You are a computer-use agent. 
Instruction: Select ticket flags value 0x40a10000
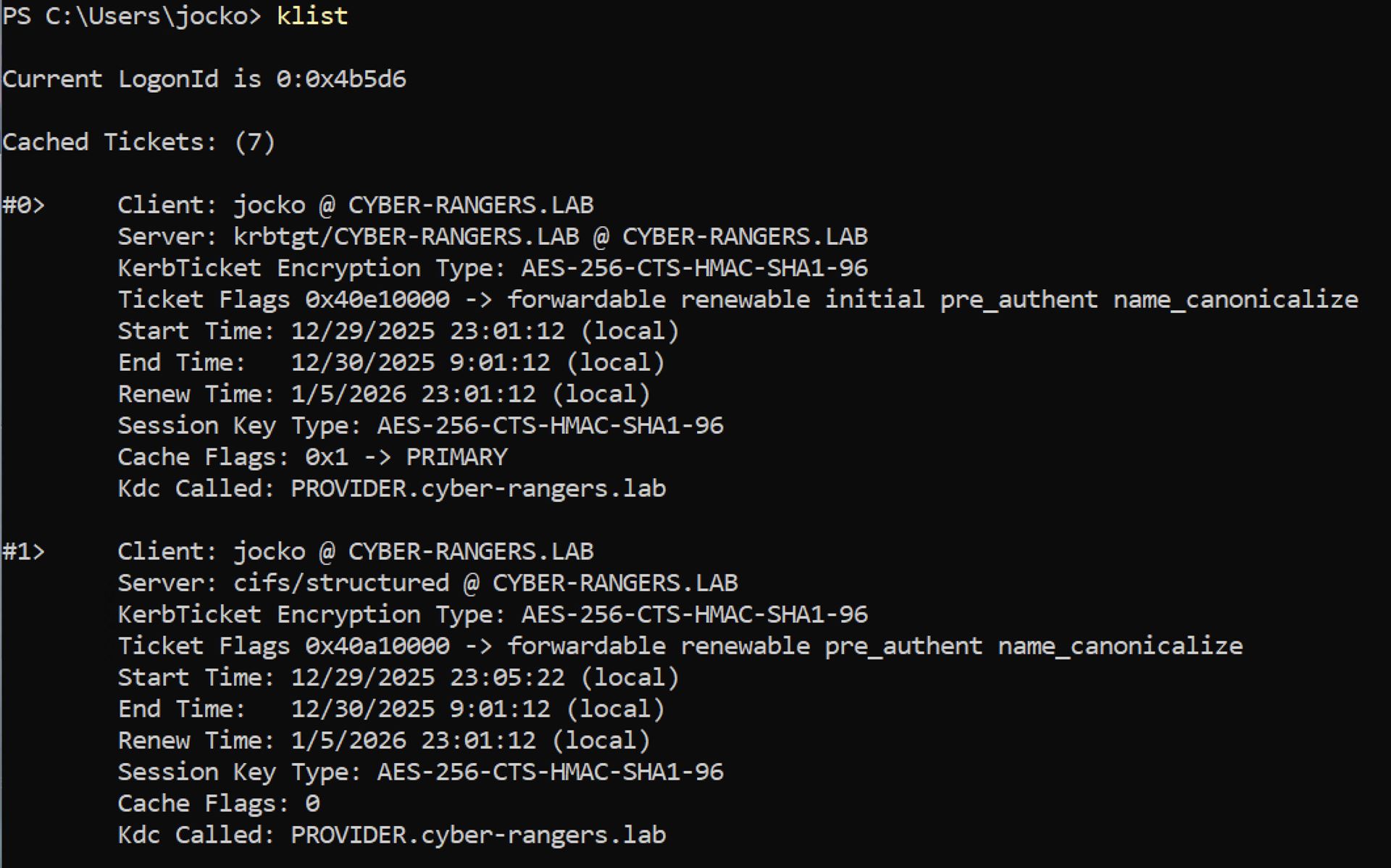click(x=377, y=646)
